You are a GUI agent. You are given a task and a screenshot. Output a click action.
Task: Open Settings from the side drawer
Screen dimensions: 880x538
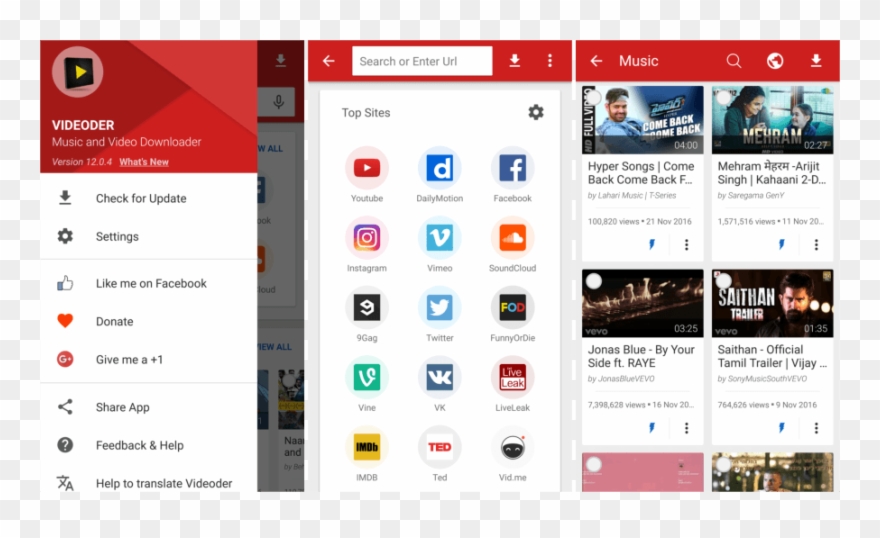(117, 236)
